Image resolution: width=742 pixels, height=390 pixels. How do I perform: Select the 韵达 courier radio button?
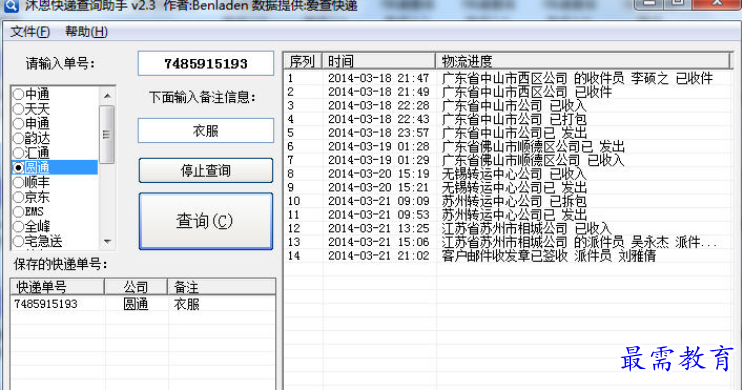pos(18,138)
